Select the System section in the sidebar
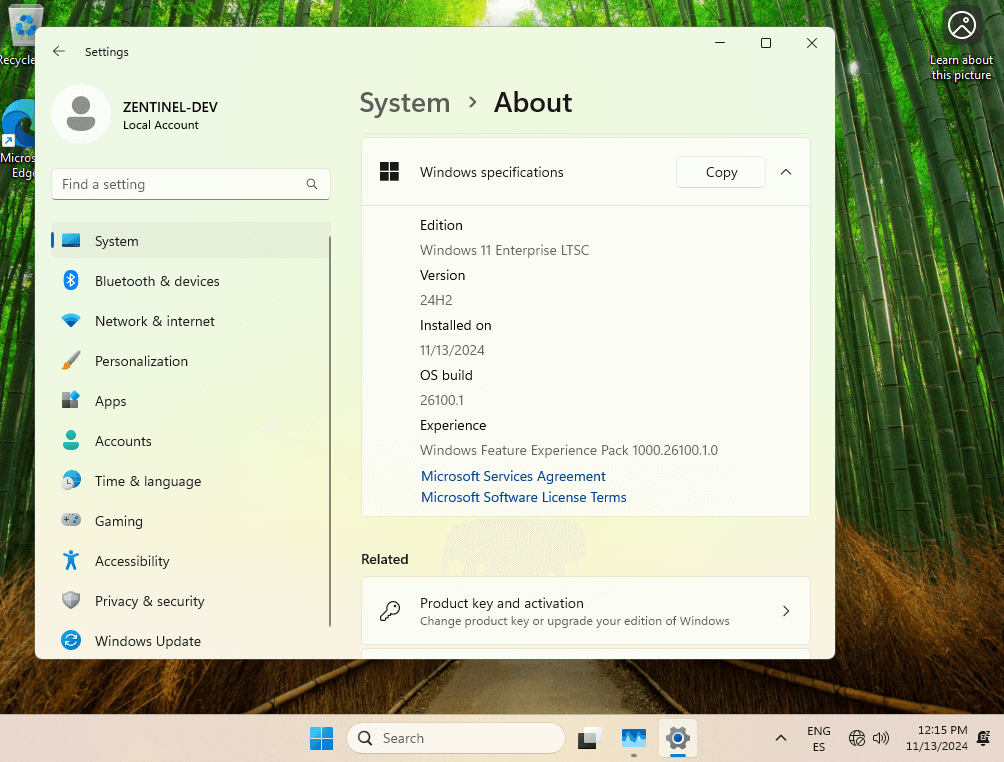 pyautogui.click(x=117, y=241)
